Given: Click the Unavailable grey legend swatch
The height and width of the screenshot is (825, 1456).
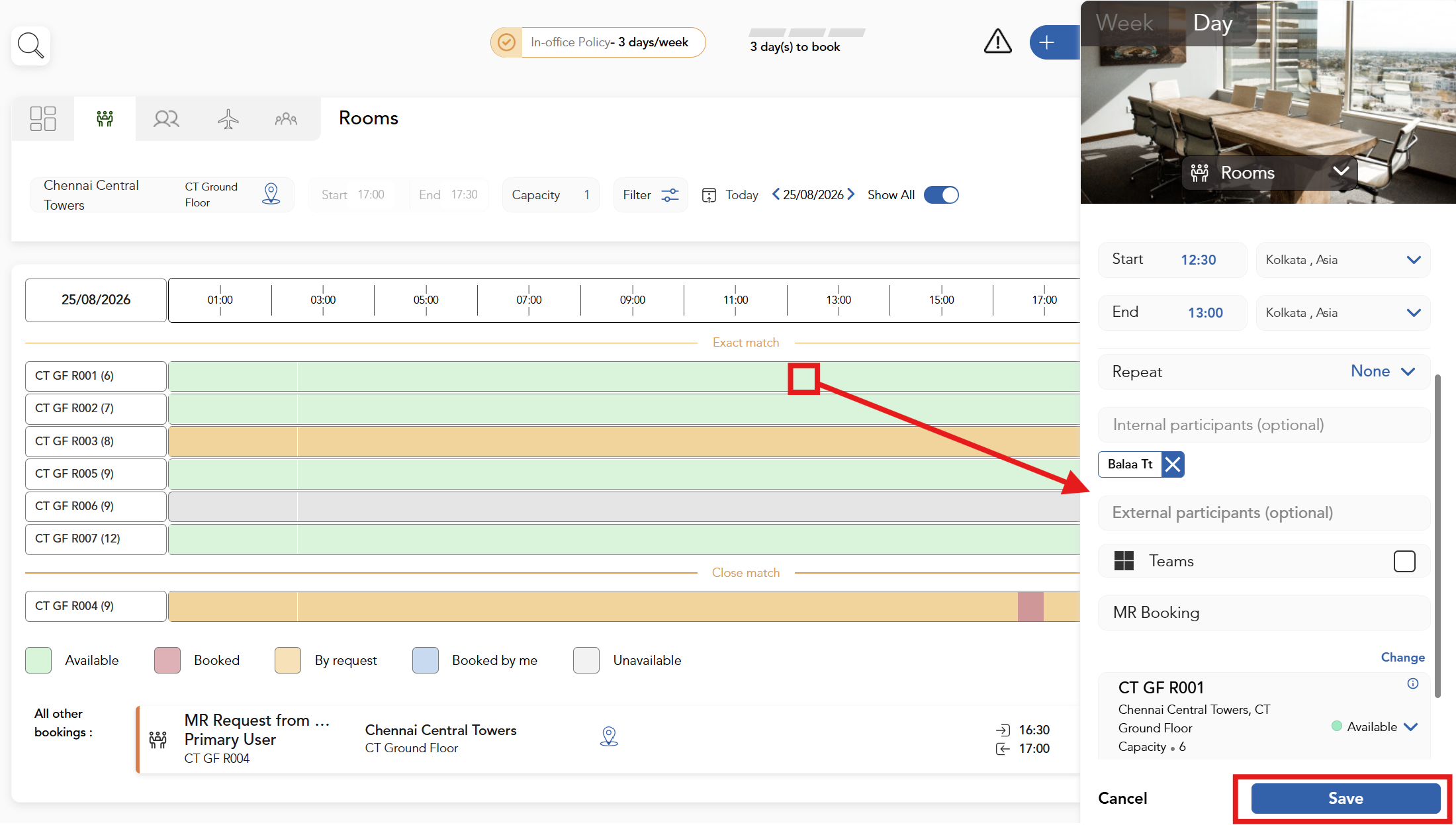Looking at the screenshot, I should coord(586,660).
